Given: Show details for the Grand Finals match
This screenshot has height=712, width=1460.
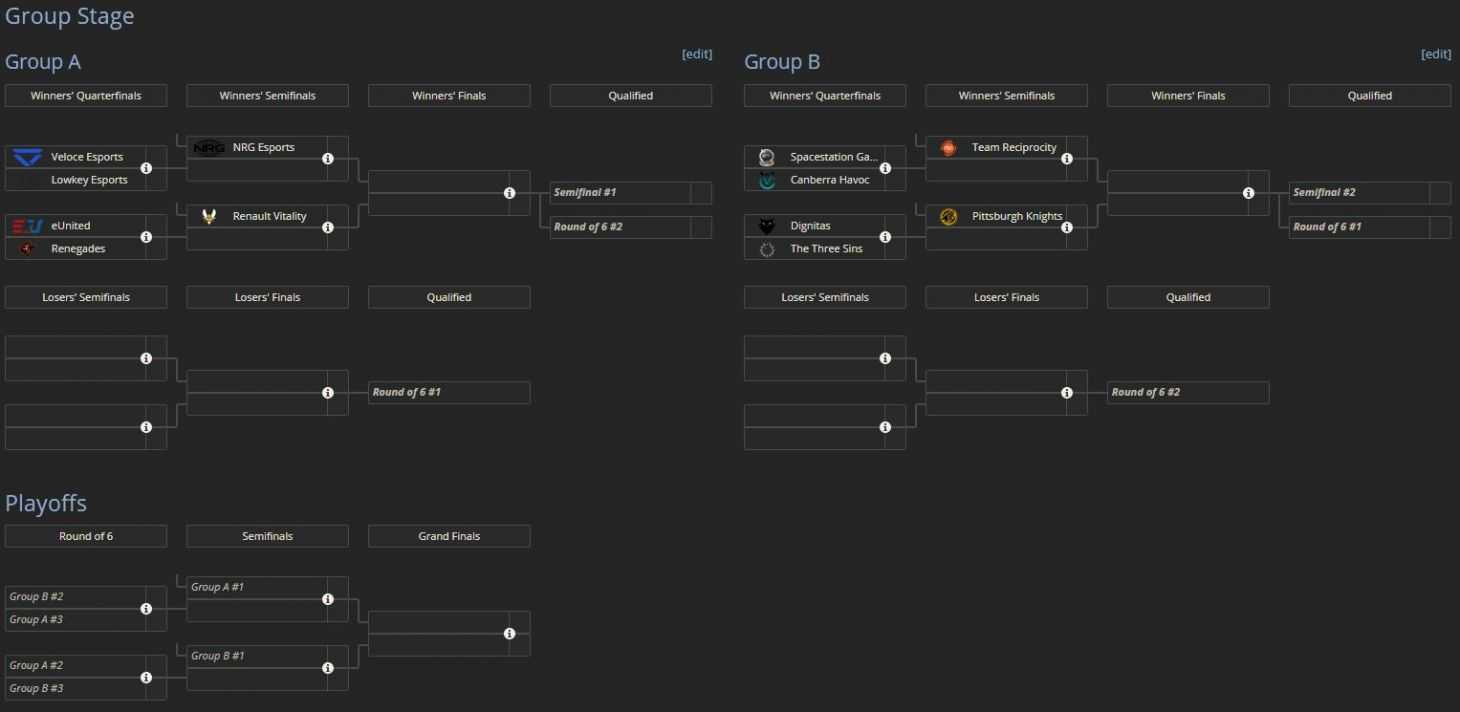Looking at the screenshot, I should 509,633.
